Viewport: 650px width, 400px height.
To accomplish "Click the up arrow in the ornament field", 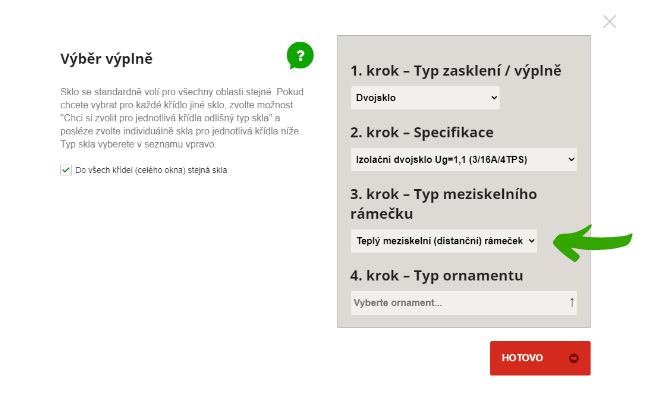I will [572, 302].
